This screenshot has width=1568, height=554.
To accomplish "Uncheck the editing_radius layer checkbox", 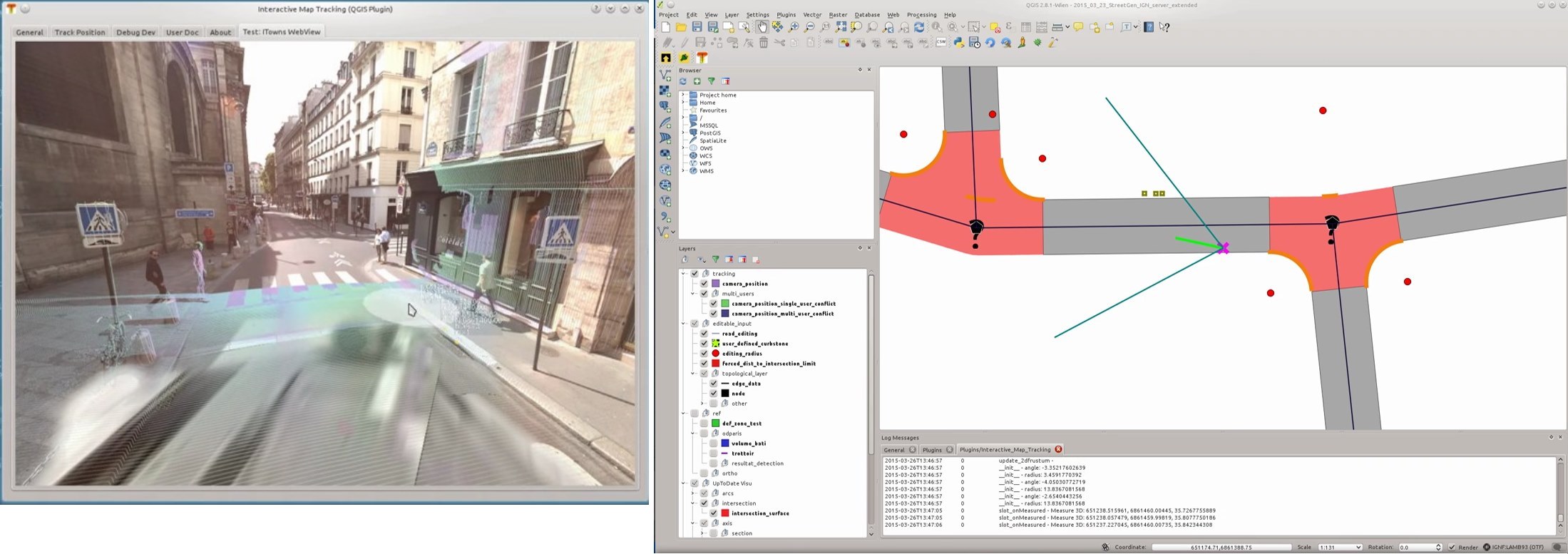I will click(x=704, y=354).
